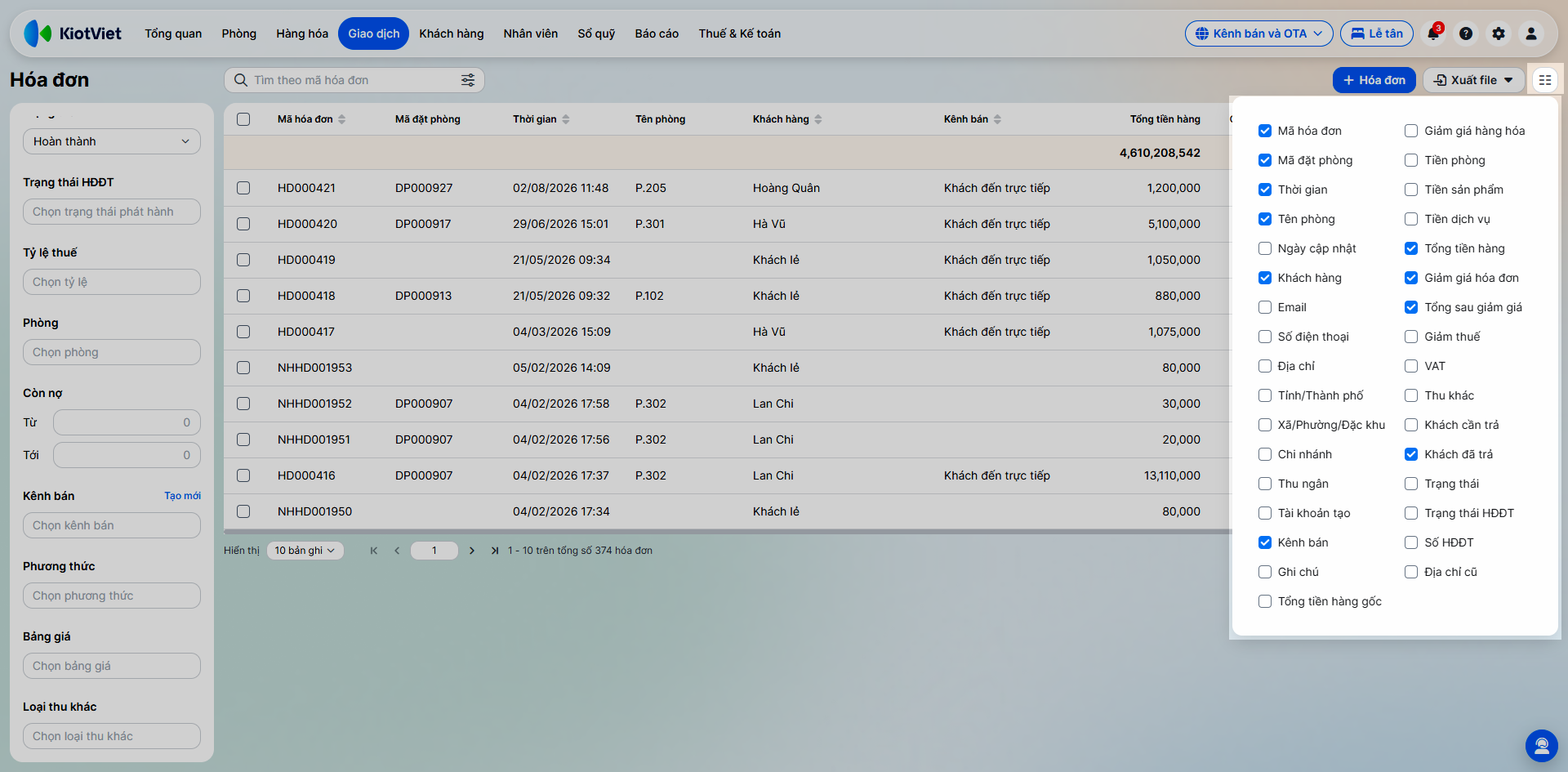Open the help question mark icon

click(x=1466, y=33)
